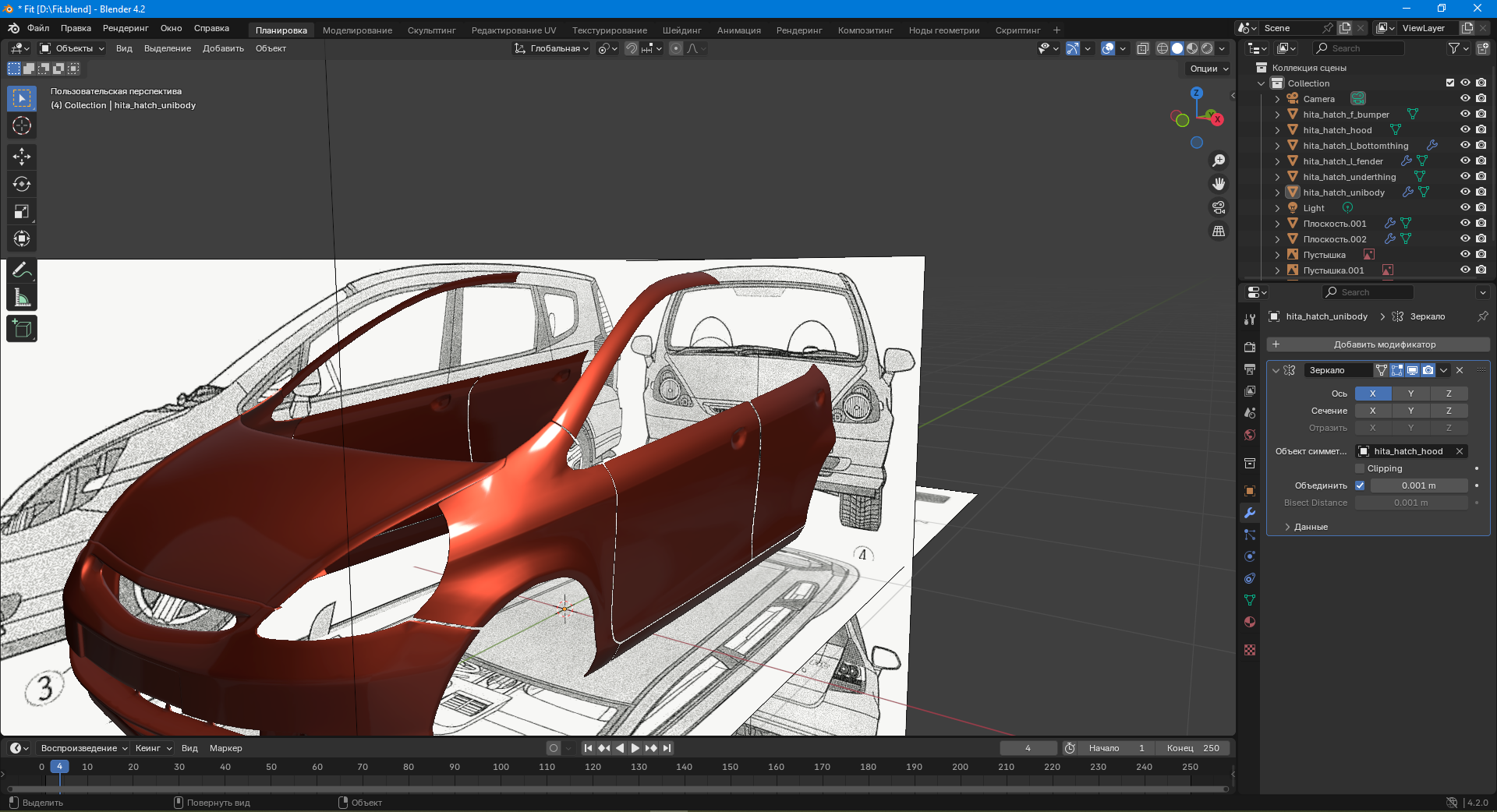Viewport: 1497px width, 812px height.
Task: Open the Material properties tab
Action: 1250,622
